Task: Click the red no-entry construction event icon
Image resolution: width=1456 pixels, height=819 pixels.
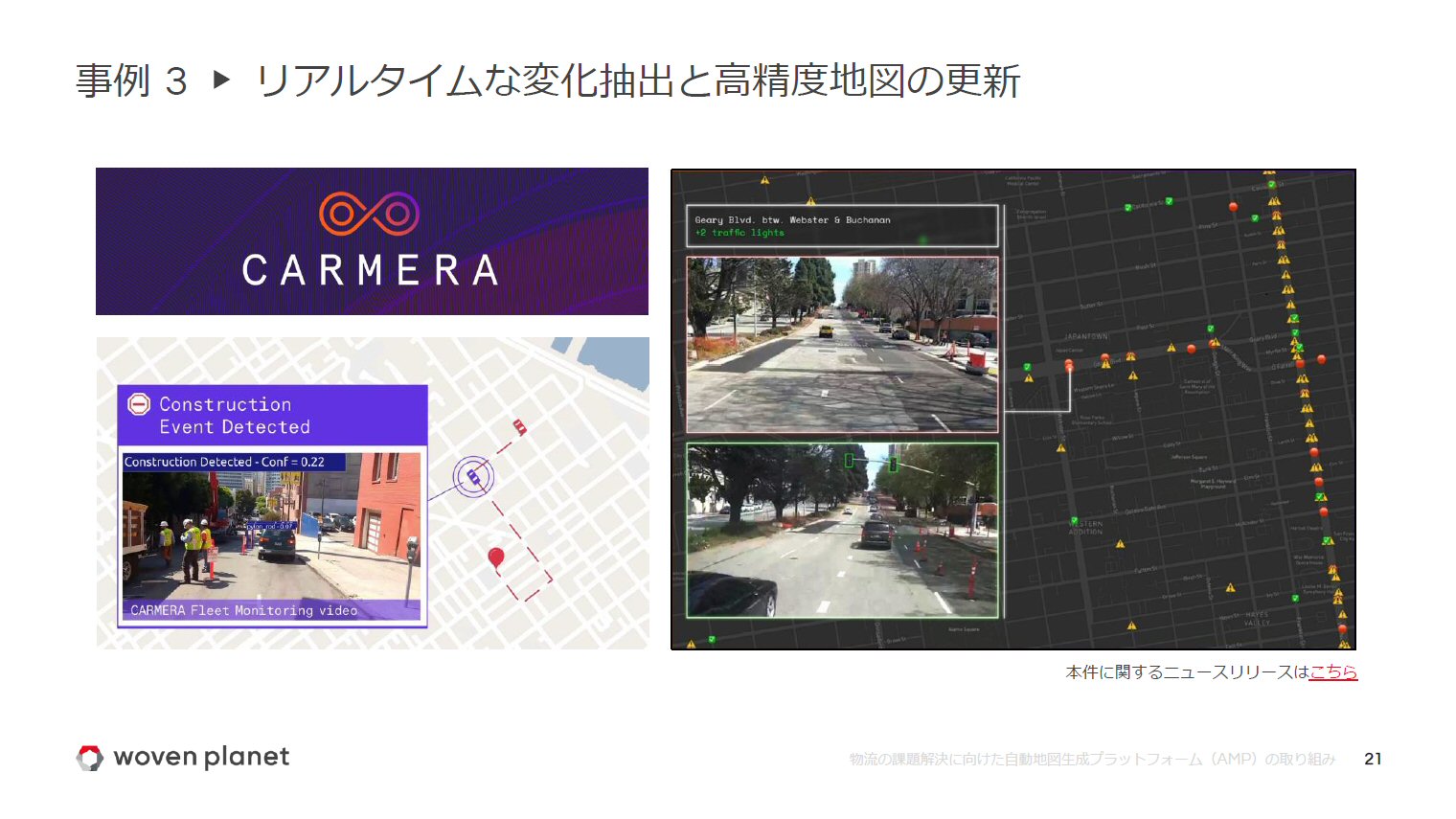Action: (x=139, y=404)
